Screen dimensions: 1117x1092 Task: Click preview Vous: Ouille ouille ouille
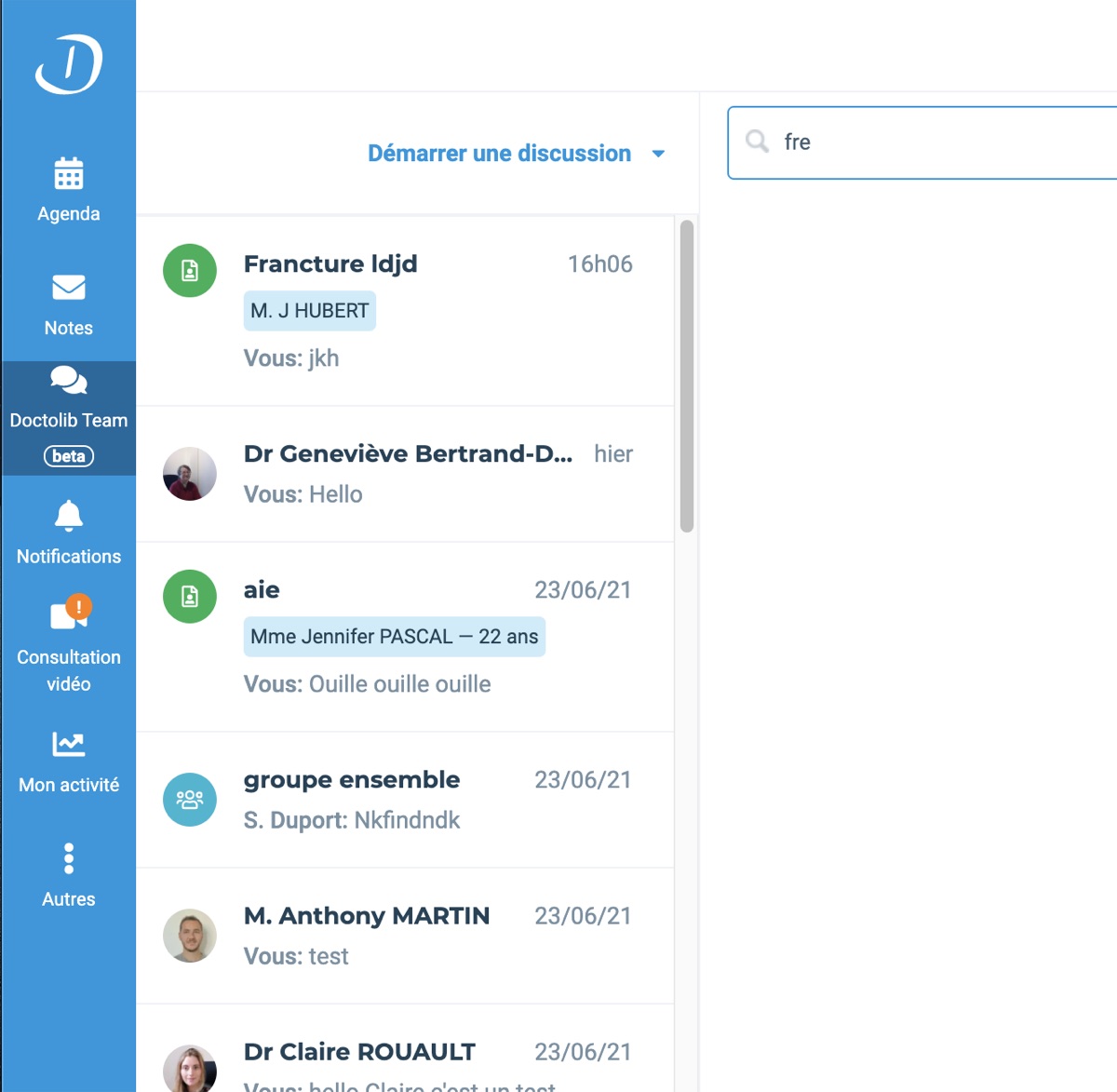coord(368,684)
